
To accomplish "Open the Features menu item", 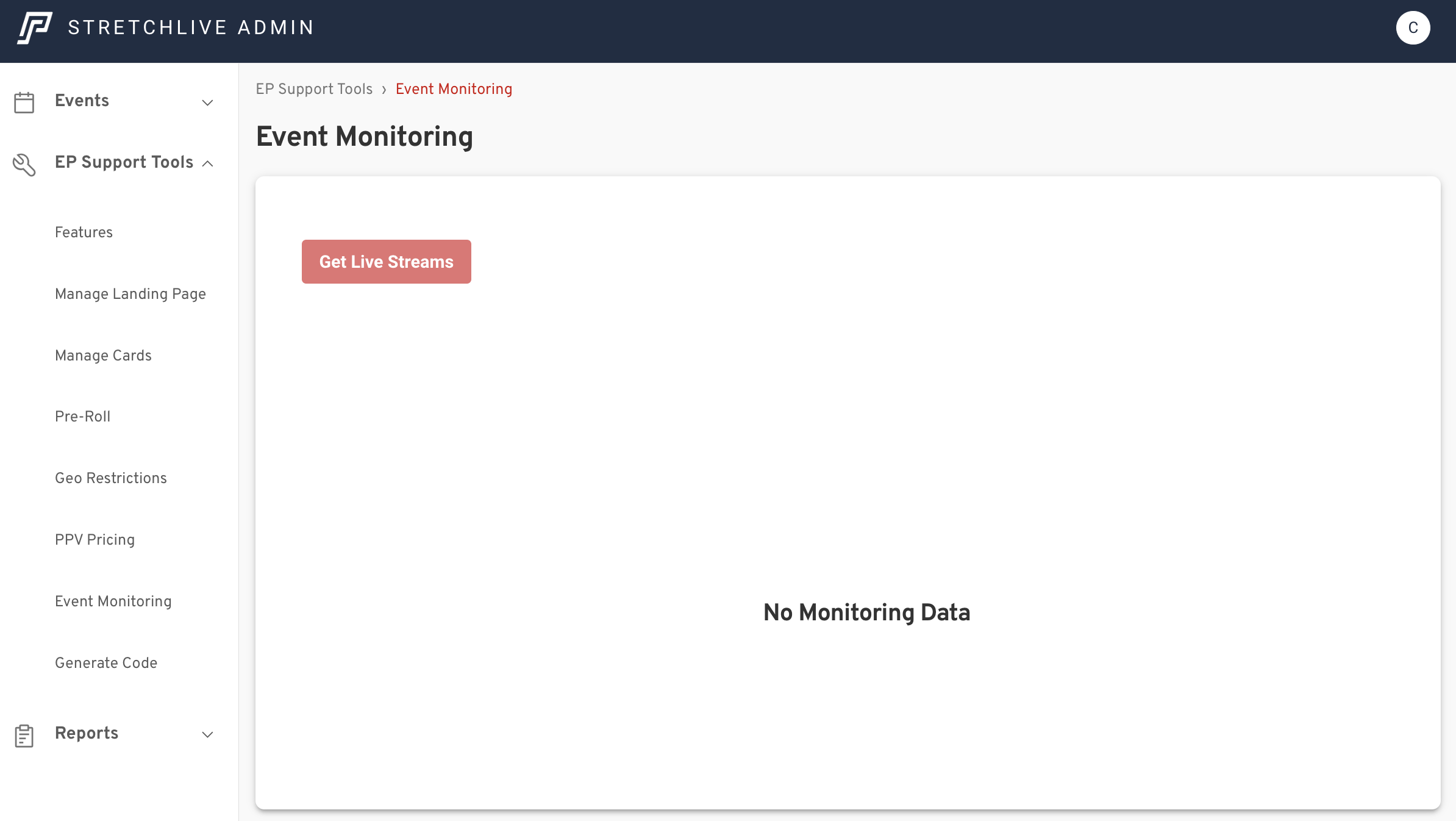I will coord(84,232).
